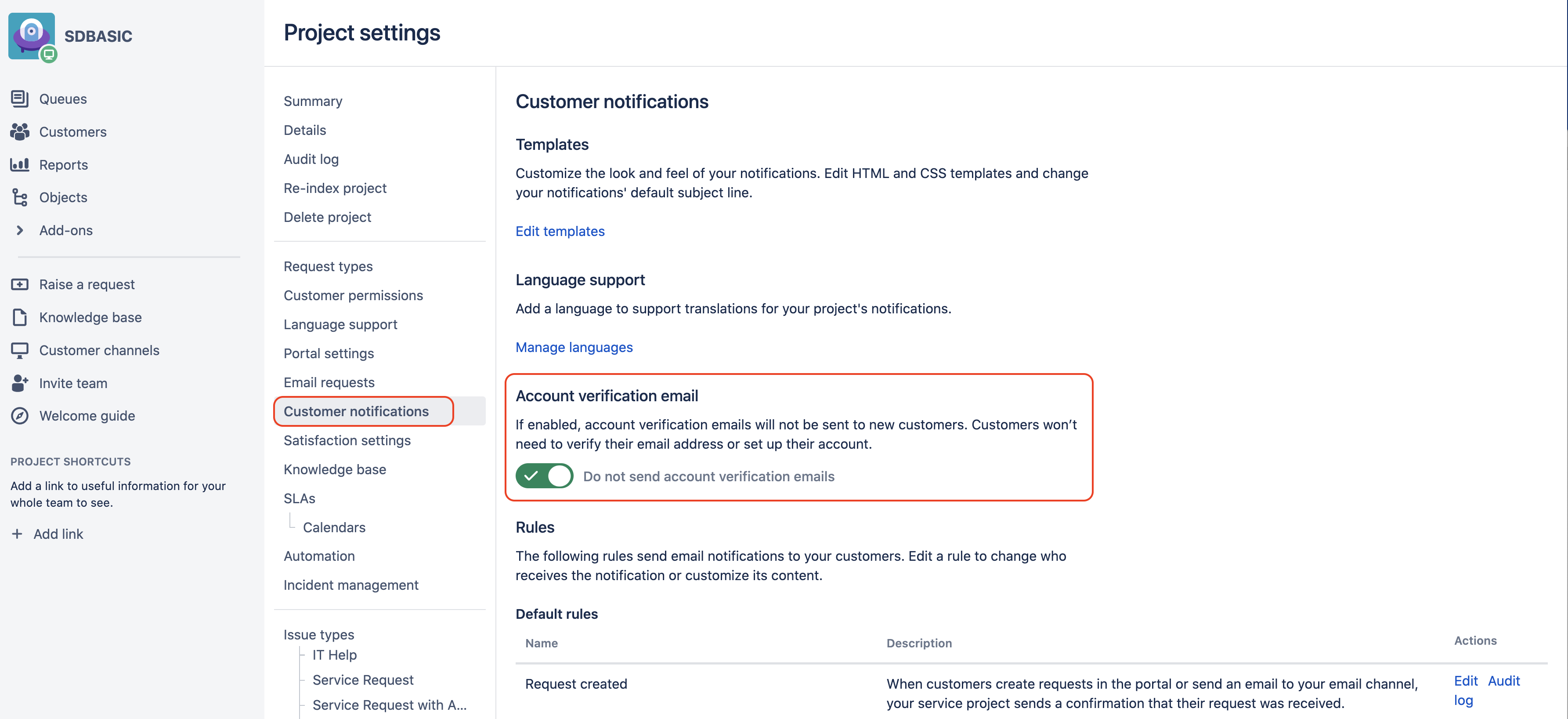Click the SDBASIC project avatar

32,36
